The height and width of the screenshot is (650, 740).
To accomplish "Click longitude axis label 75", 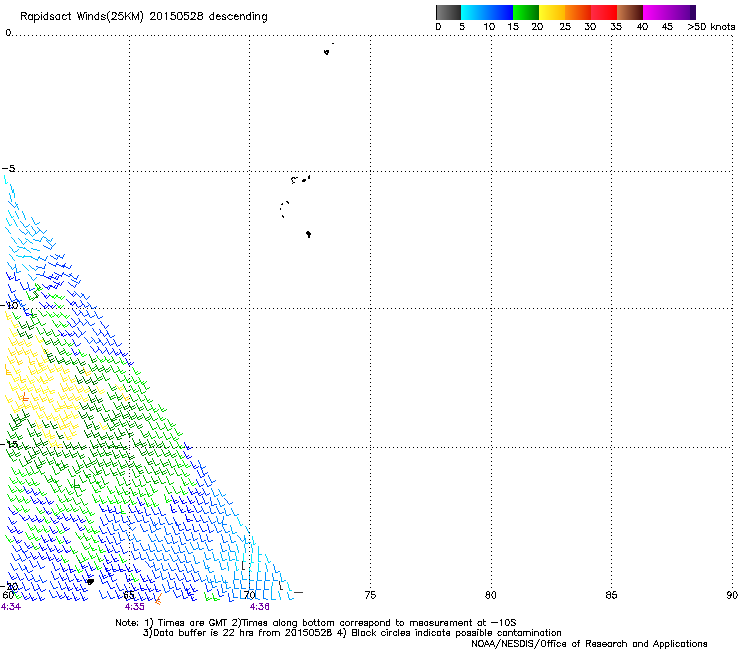I will [x=370, y=595].
